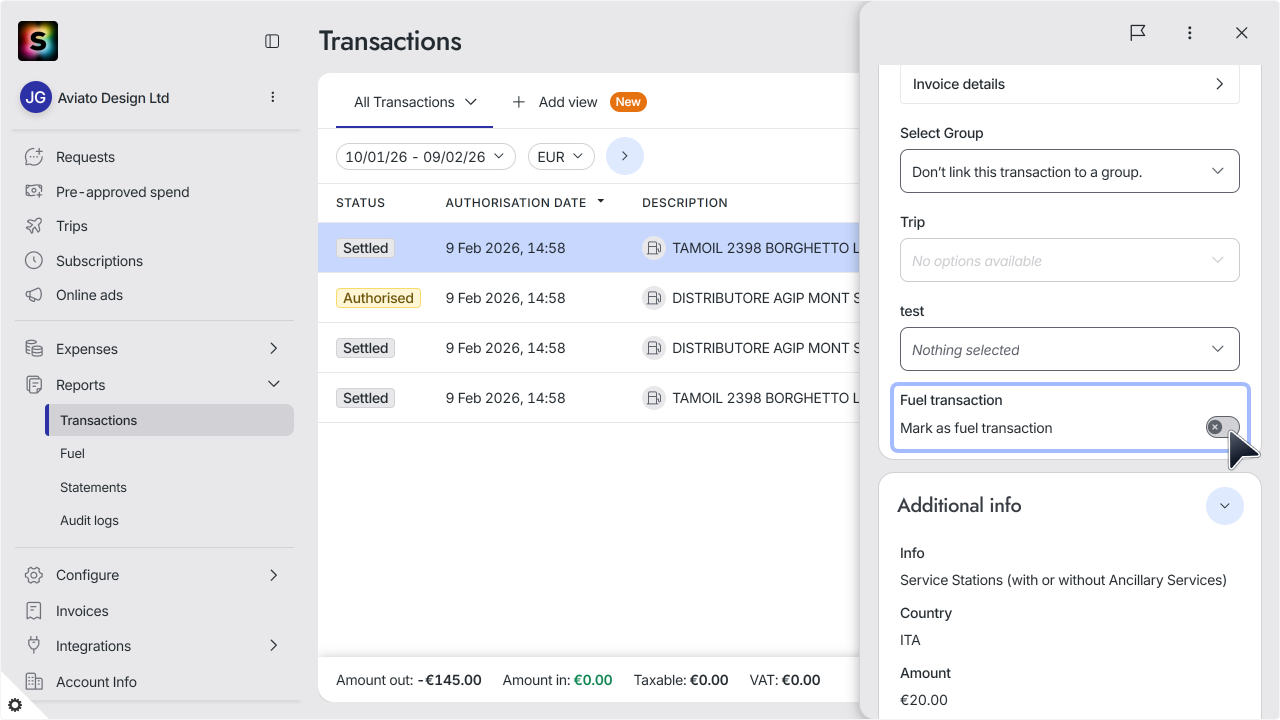This screenshot has height=720, width=1280.
Task: Close the transaction detail panel
Action: pos(1242,33)
